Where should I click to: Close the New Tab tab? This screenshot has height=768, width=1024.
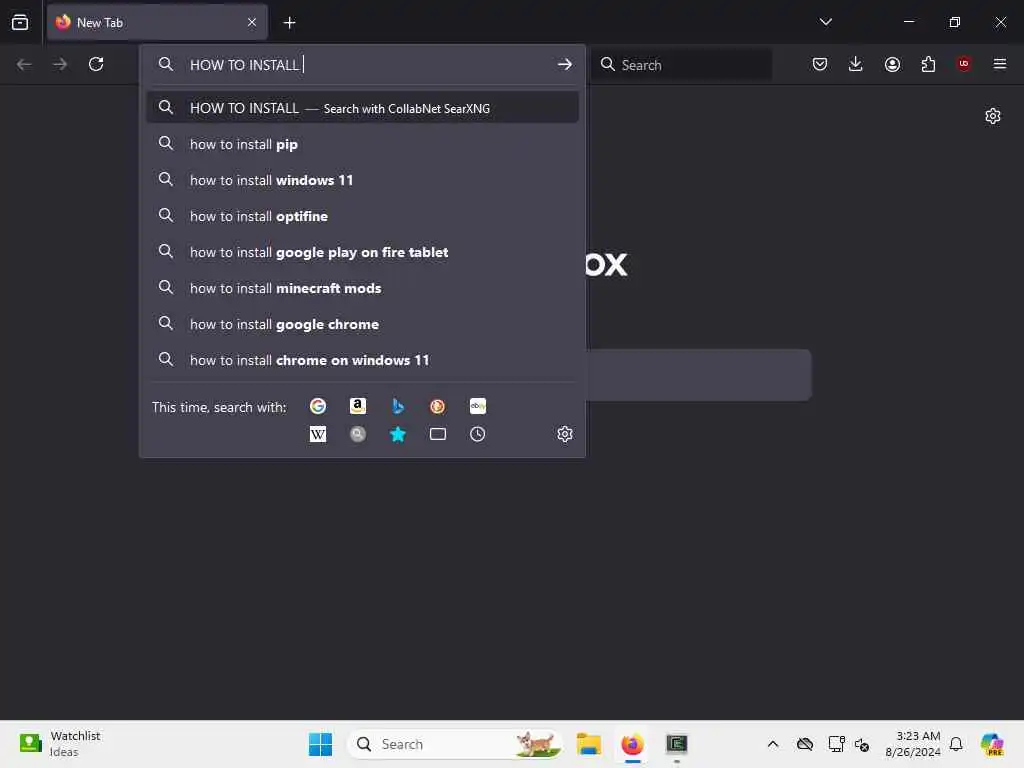point(252,22)
